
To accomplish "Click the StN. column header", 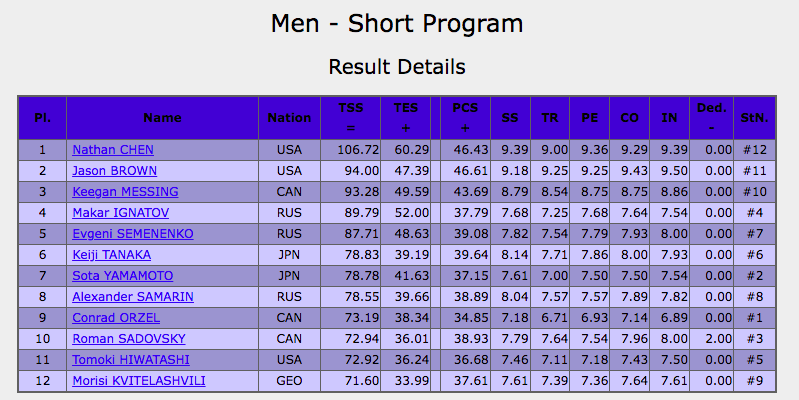I will coord(754,117).
